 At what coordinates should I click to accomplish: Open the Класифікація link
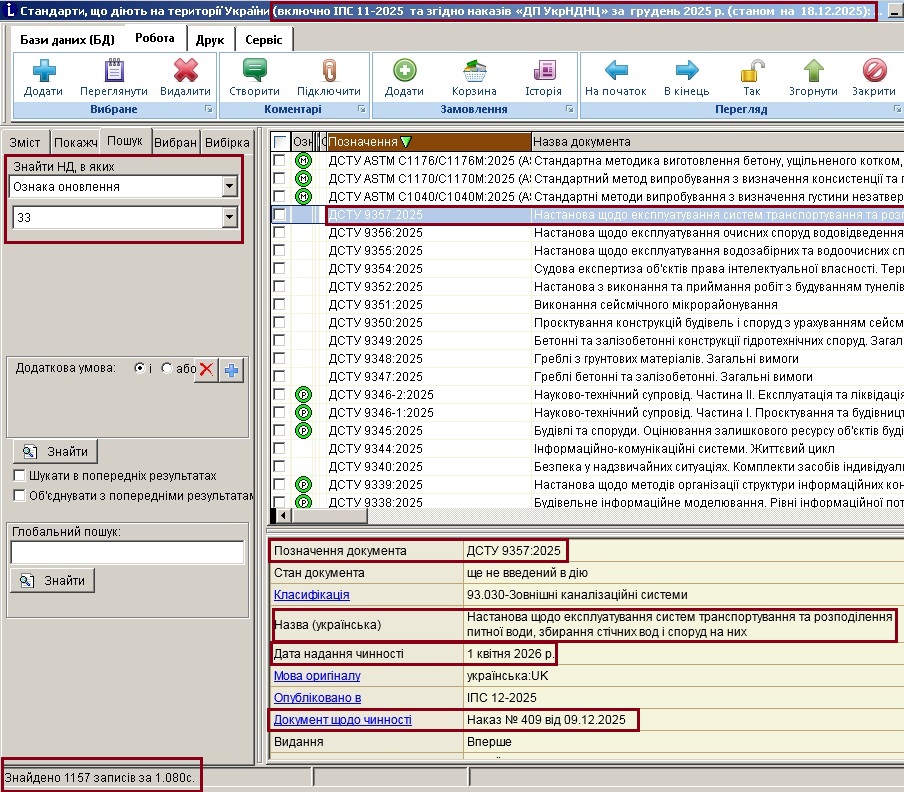coord(312,595)
